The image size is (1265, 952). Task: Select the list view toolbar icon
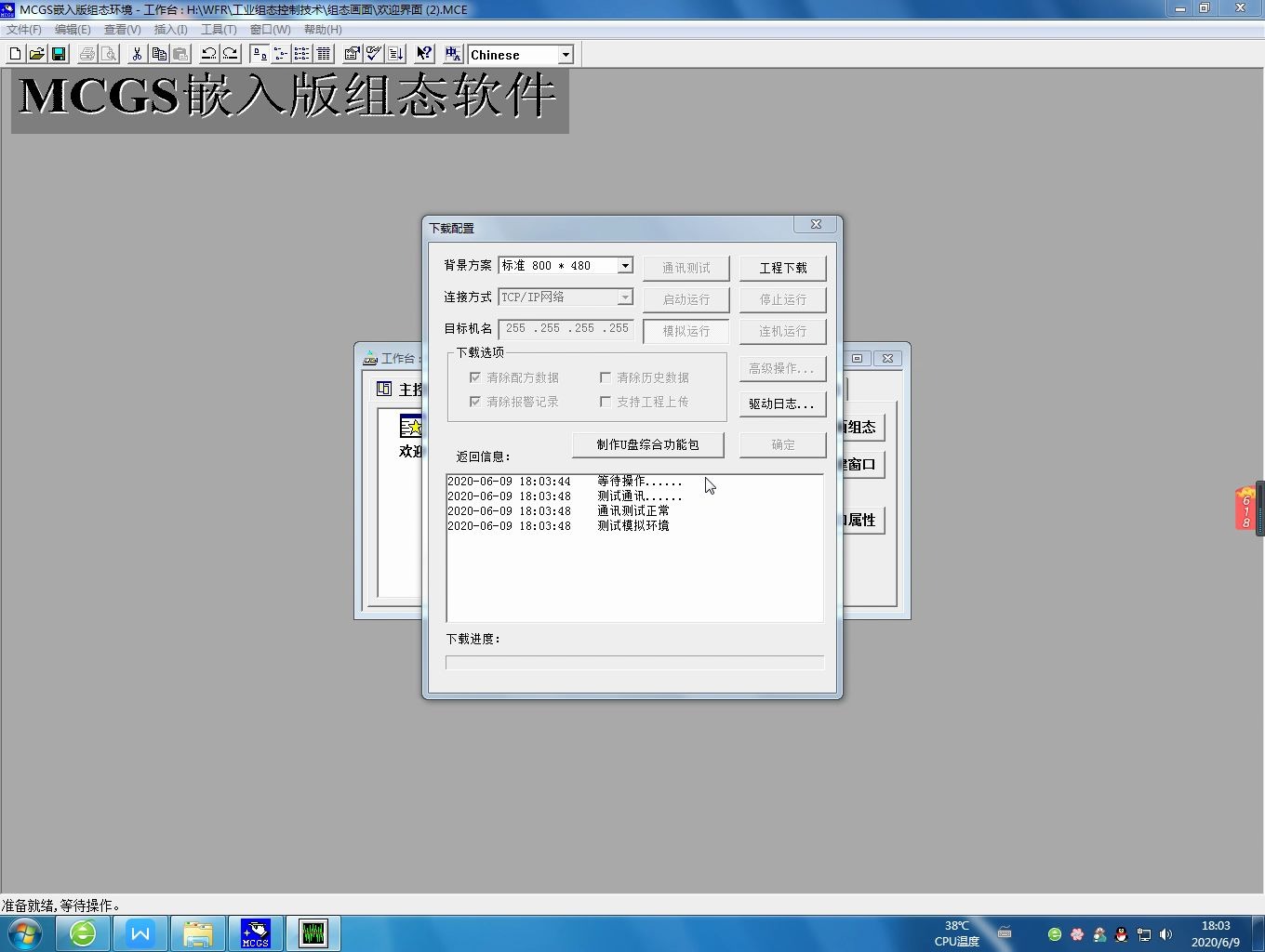pyautogui.click(x=302, y=54)
